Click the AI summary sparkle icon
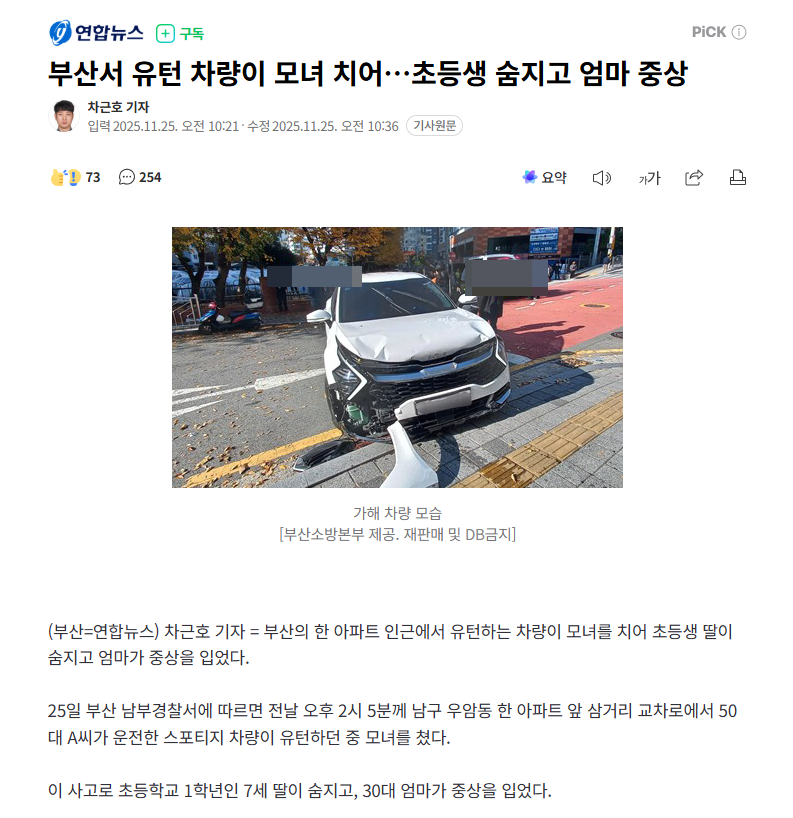This screenshot has height=818, width=793. click(530, 177)
